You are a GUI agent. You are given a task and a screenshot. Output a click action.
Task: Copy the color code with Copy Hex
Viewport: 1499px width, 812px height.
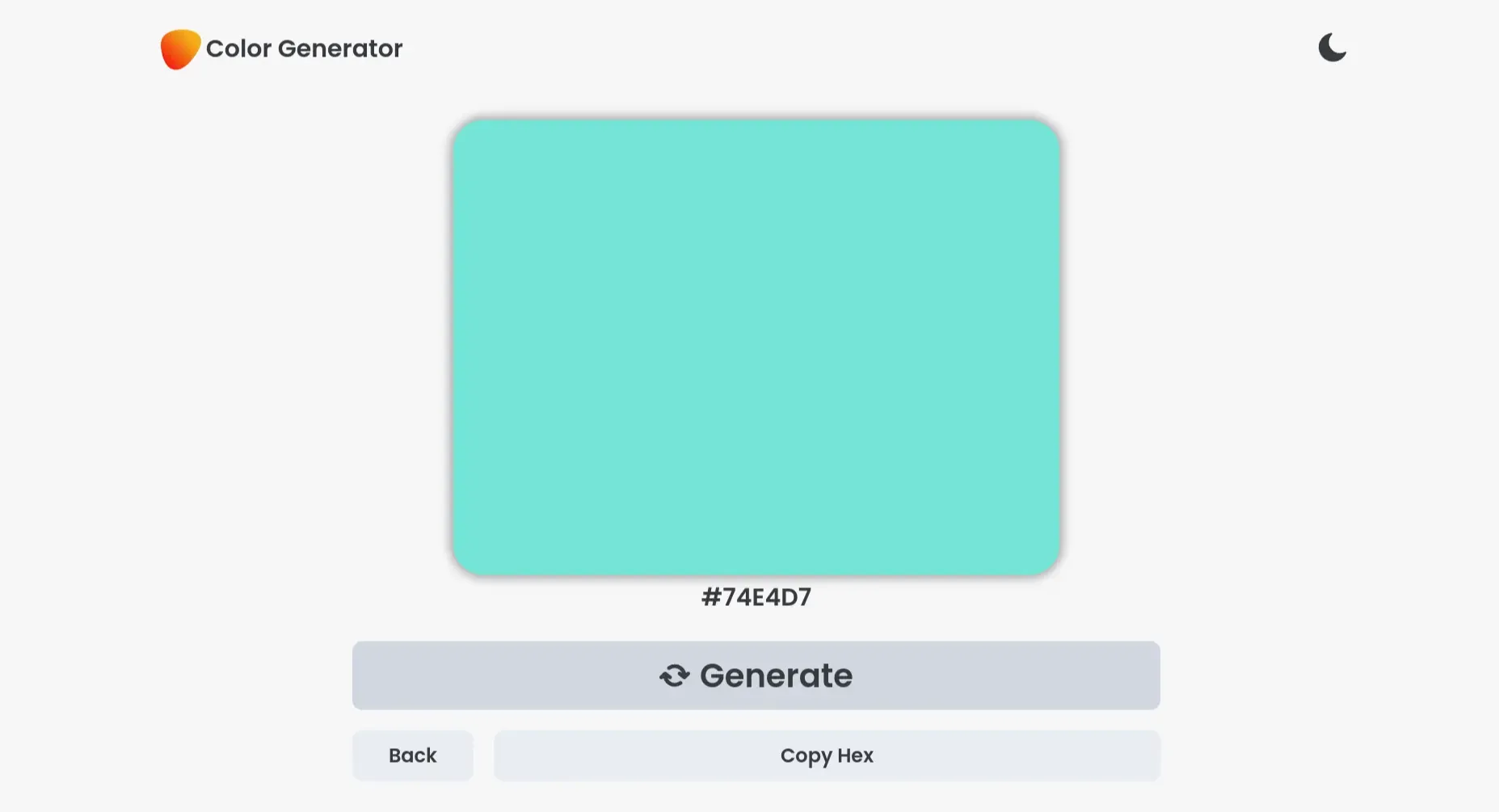[x=826, y=755]
